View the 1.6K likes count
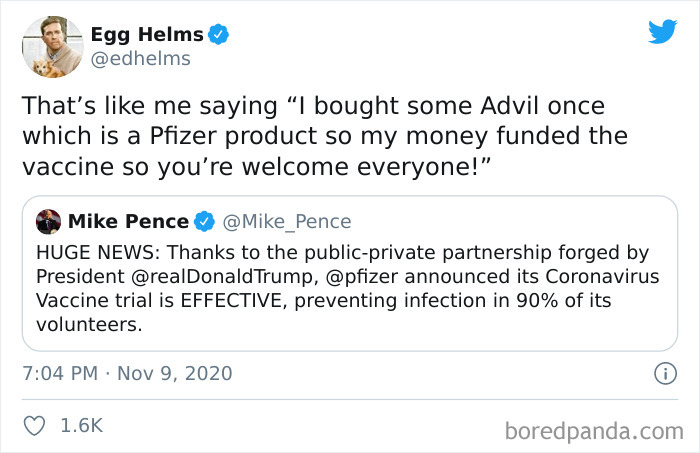This screenshot has width=700, height=453. (x=81, y=425)
